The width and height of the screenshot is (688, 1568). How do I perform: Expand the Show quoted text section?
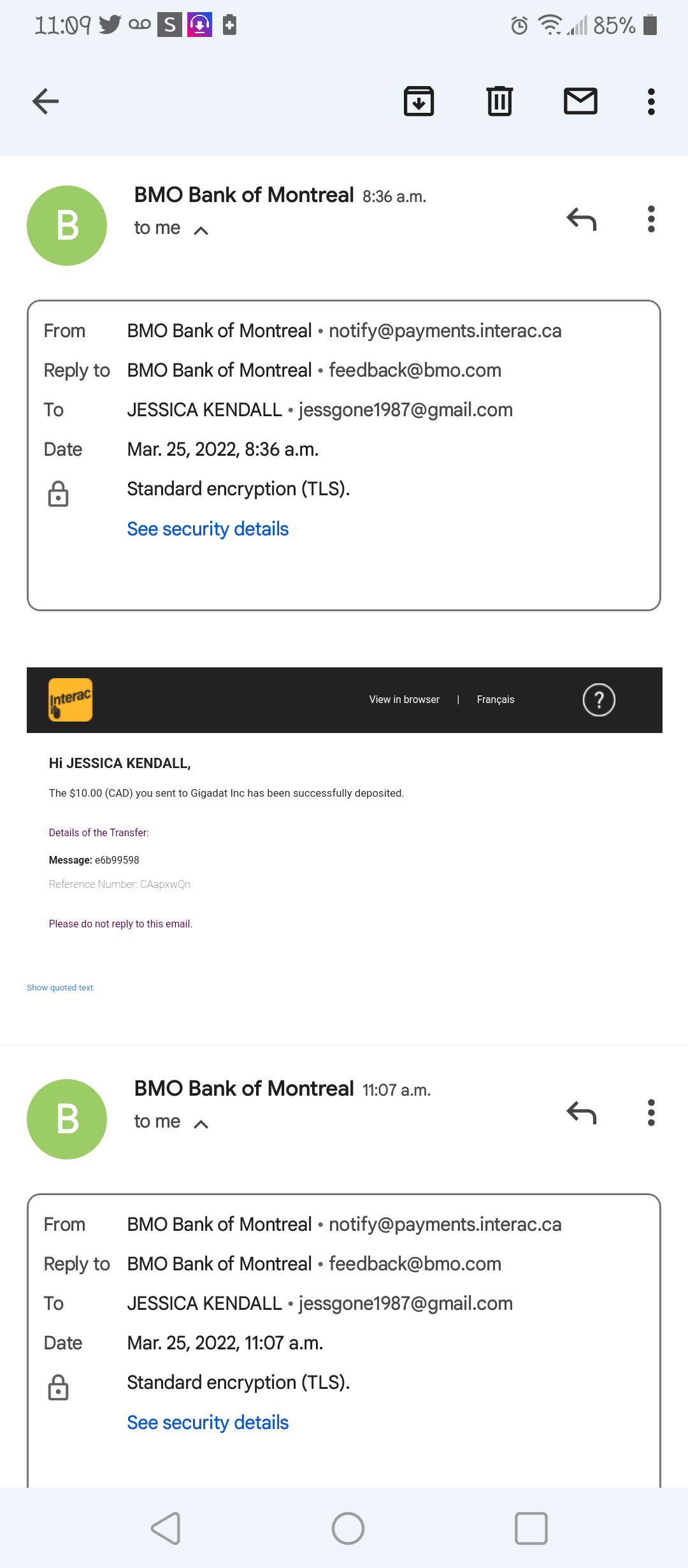pos(60,987)
